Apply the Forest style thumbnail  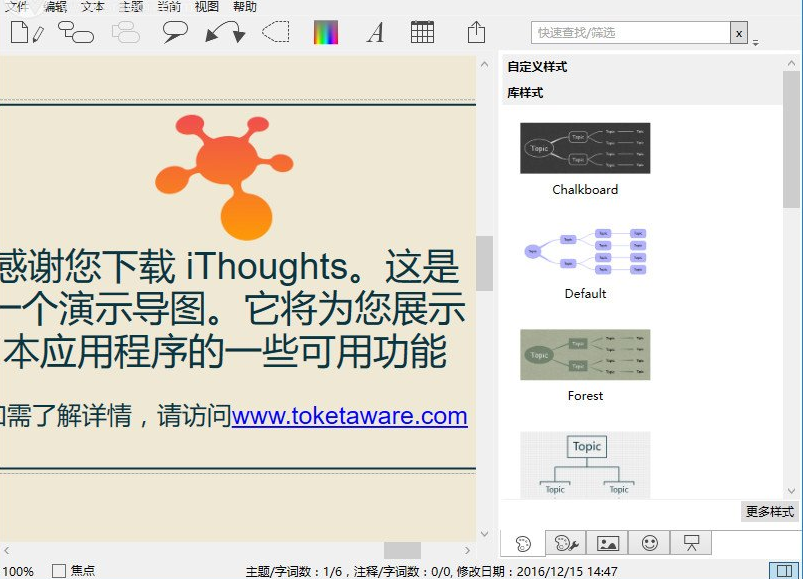[585, 355]
